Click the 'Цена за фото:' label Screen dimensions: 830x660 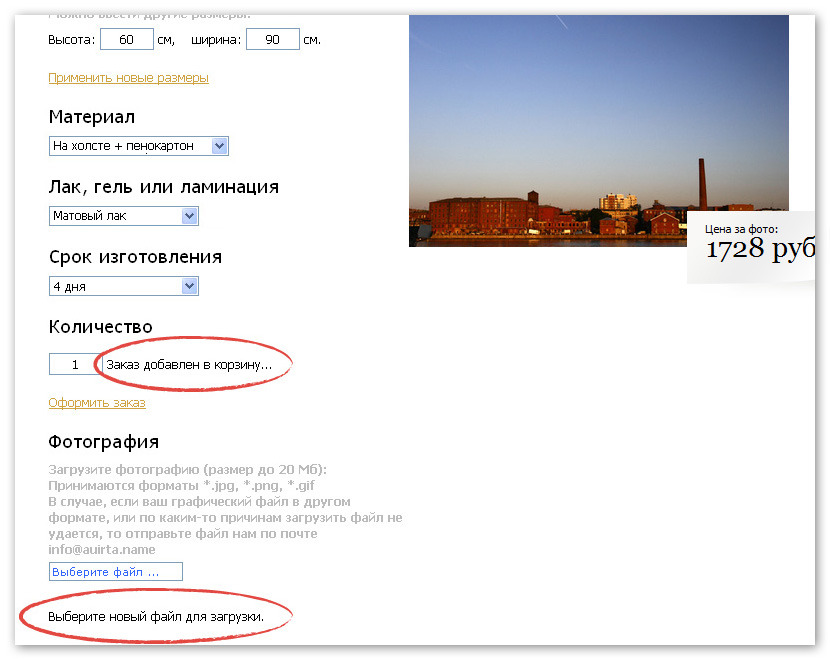point(742,229)
